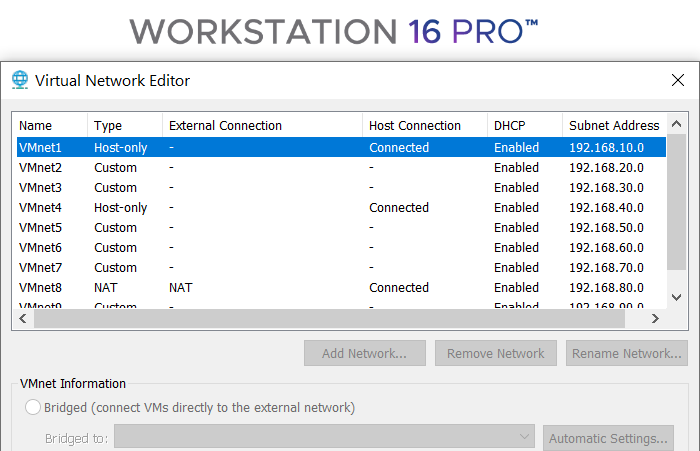Click Enabled DHCP cell for VMnet2

pyautogui.click(x=516, y=168)
